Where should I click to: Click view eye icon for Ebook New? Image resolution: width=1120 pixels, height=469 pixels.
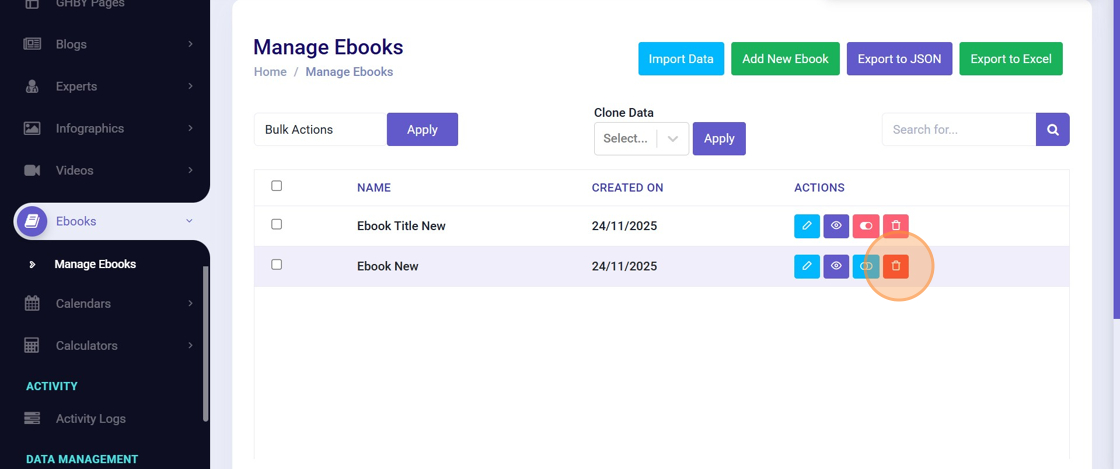tap(836, 266)
